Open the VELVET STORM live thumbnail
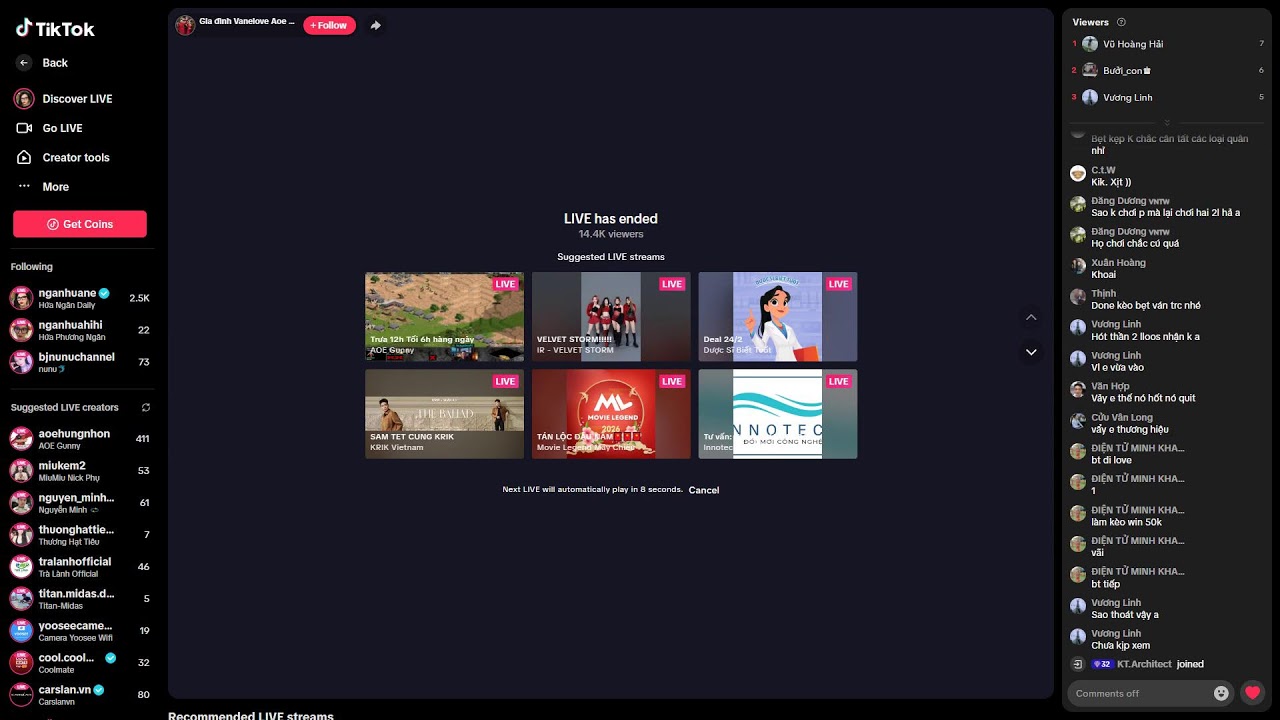The height and width of the screenshot is (720, 1280). pos(611,316)
